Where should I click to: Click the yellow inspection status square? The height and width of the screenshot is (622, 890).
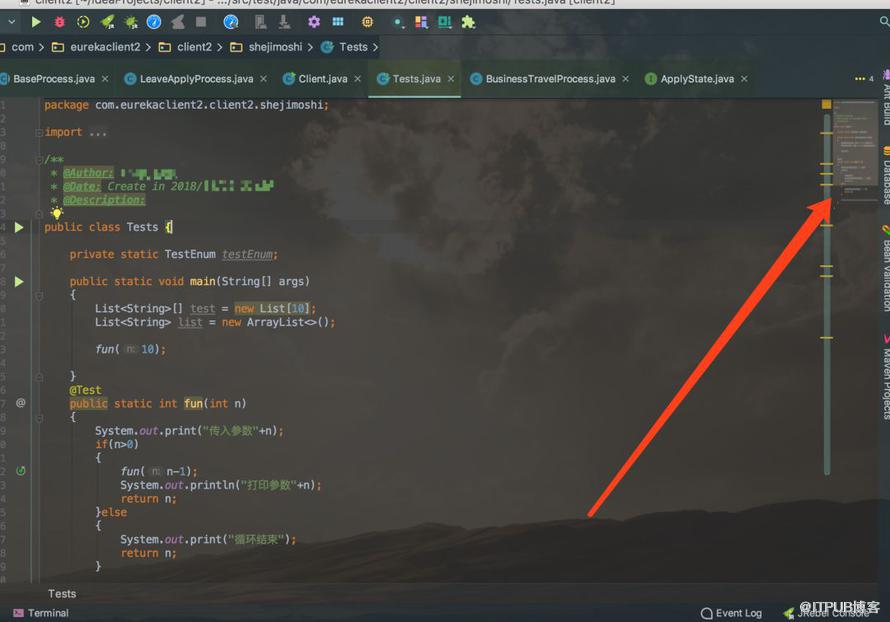click(x=826, y=104)
